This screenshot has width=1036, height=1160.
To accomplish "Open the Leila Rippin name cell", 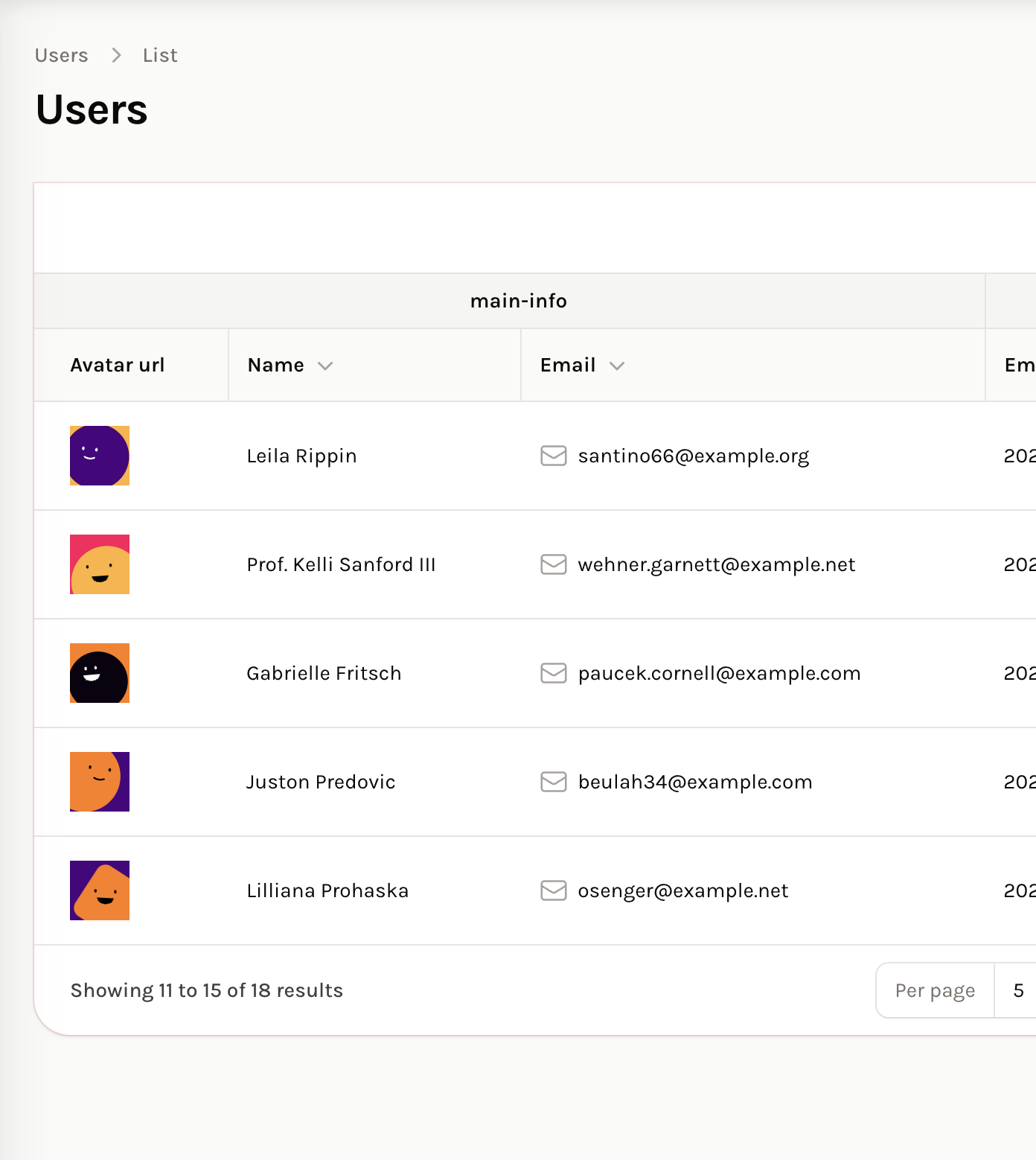I will 301,456.
